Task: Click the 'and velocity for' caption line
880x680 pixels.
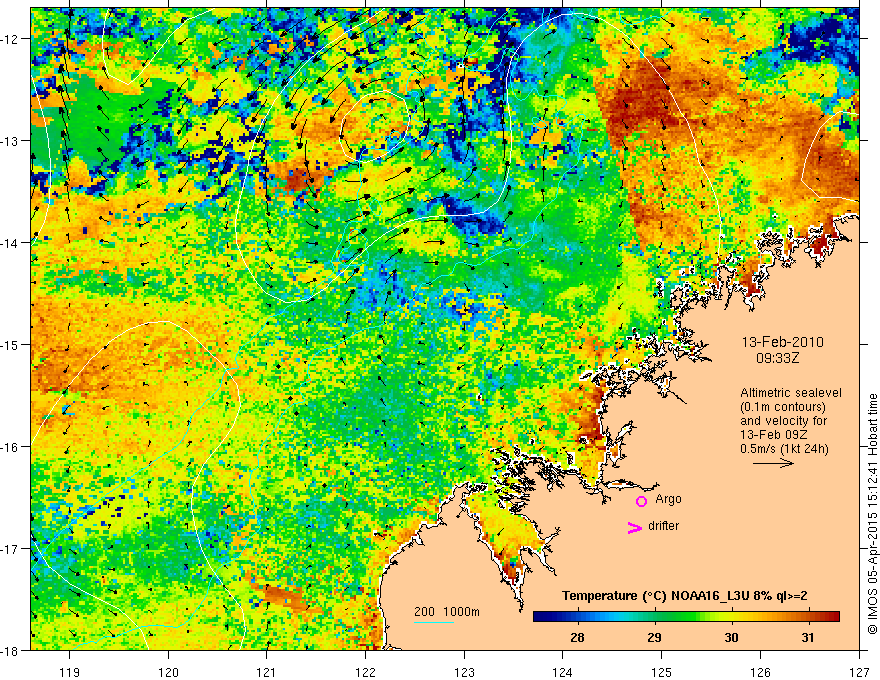Action: (783, 421)
